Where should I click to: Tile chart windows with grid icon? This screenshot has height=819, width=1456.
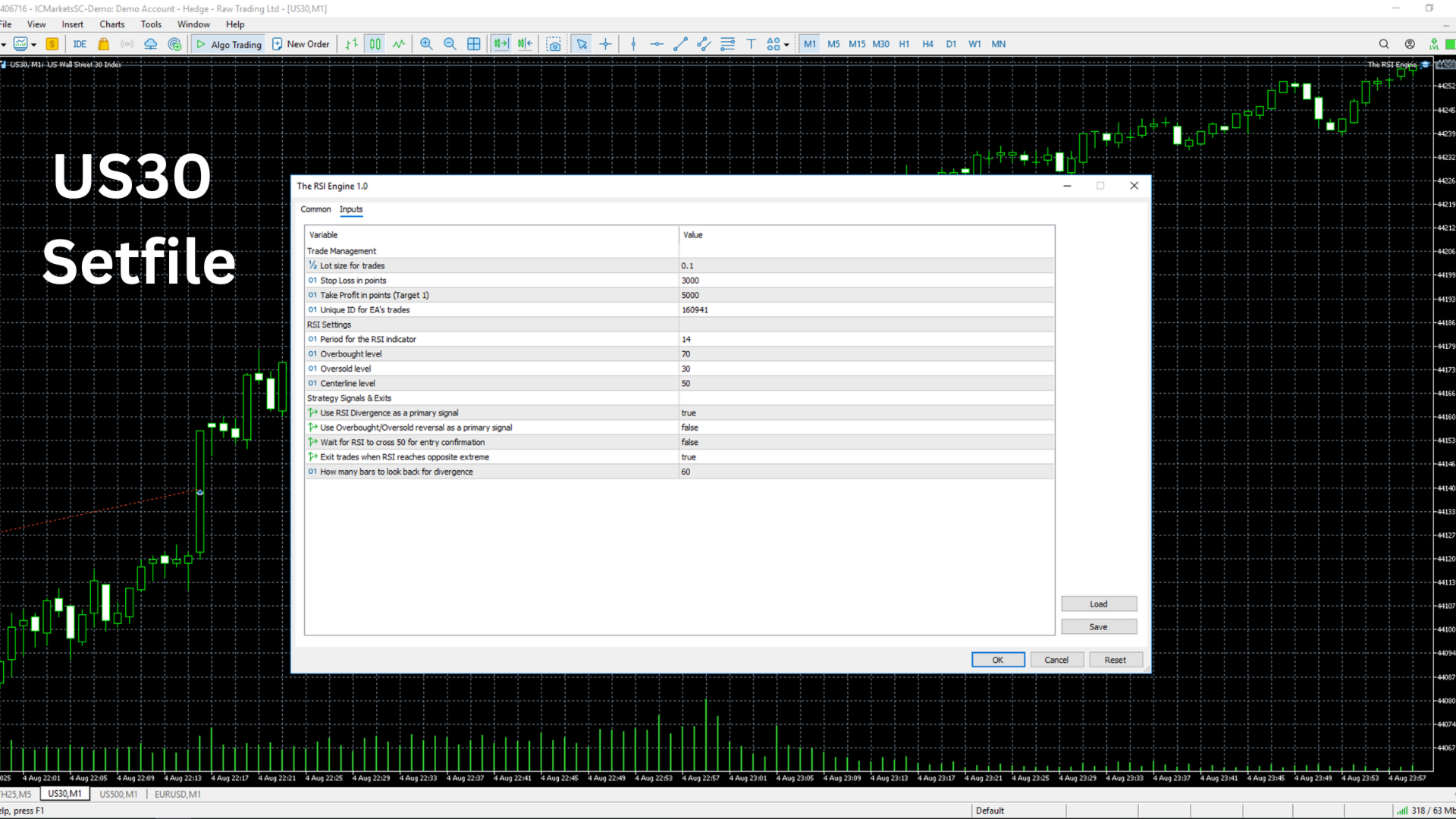(x=474, y=44)
